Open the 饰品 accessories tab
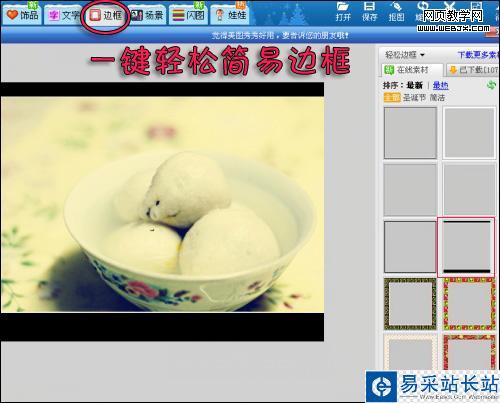This screenshot has height=403, width=500. pos(23,15)
